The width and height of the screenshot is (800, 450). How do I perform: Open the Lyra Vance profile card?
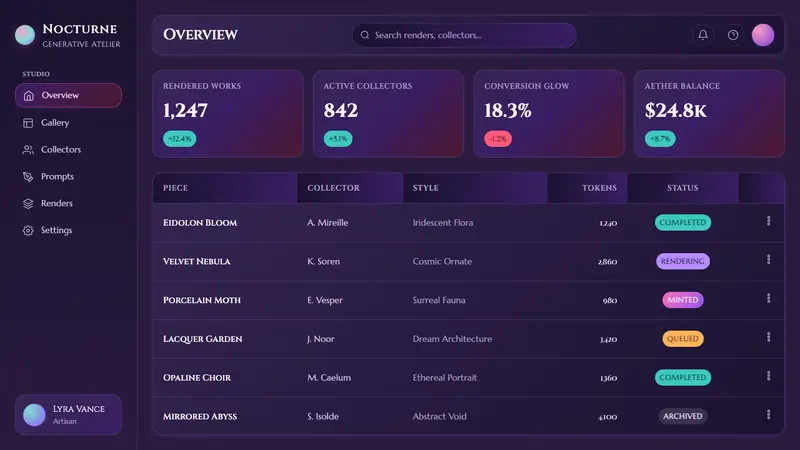(x=68, y=414)
